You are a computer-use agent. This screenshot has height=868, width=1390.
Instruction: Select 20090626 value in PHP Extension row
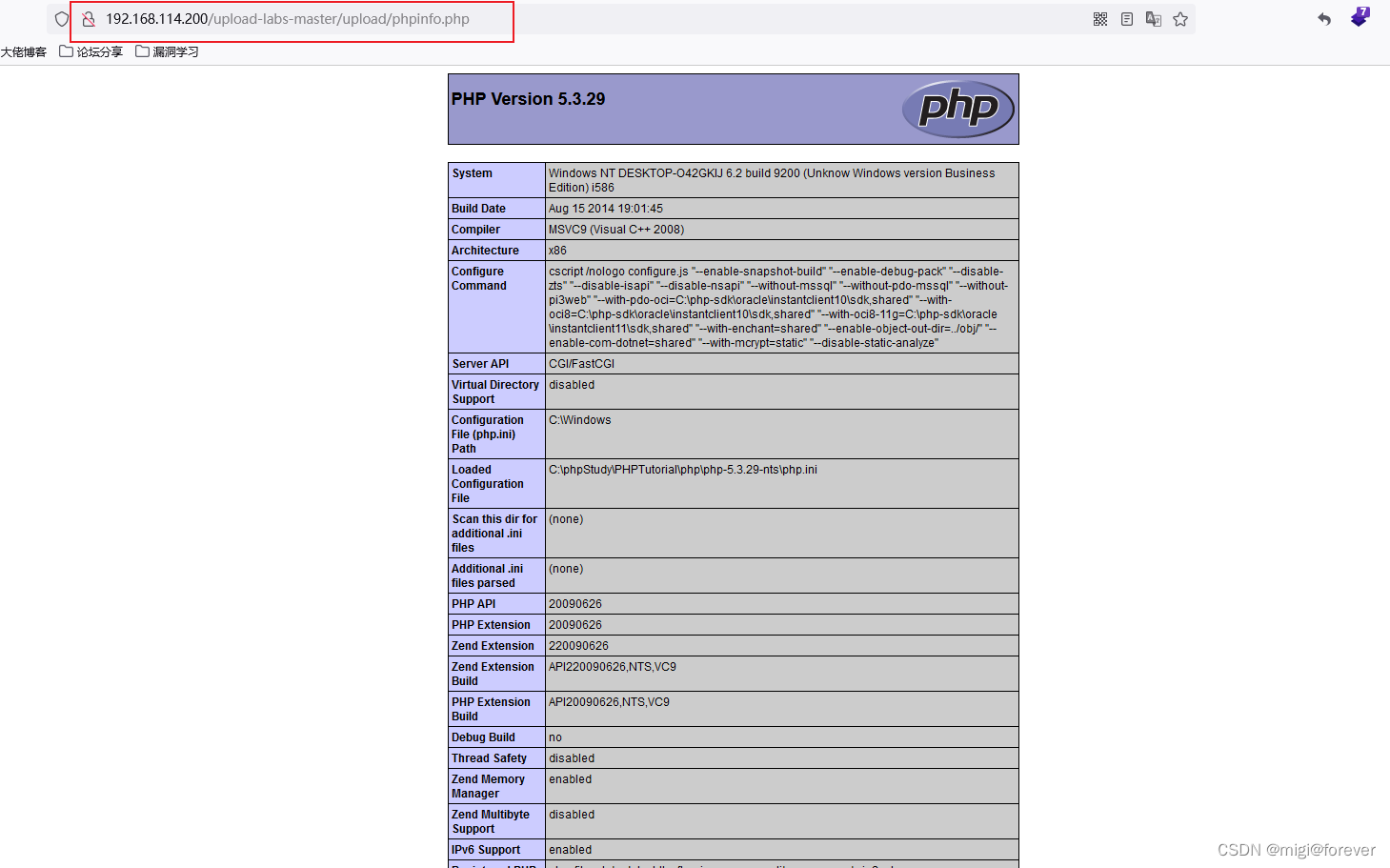(x=575, y=625)
